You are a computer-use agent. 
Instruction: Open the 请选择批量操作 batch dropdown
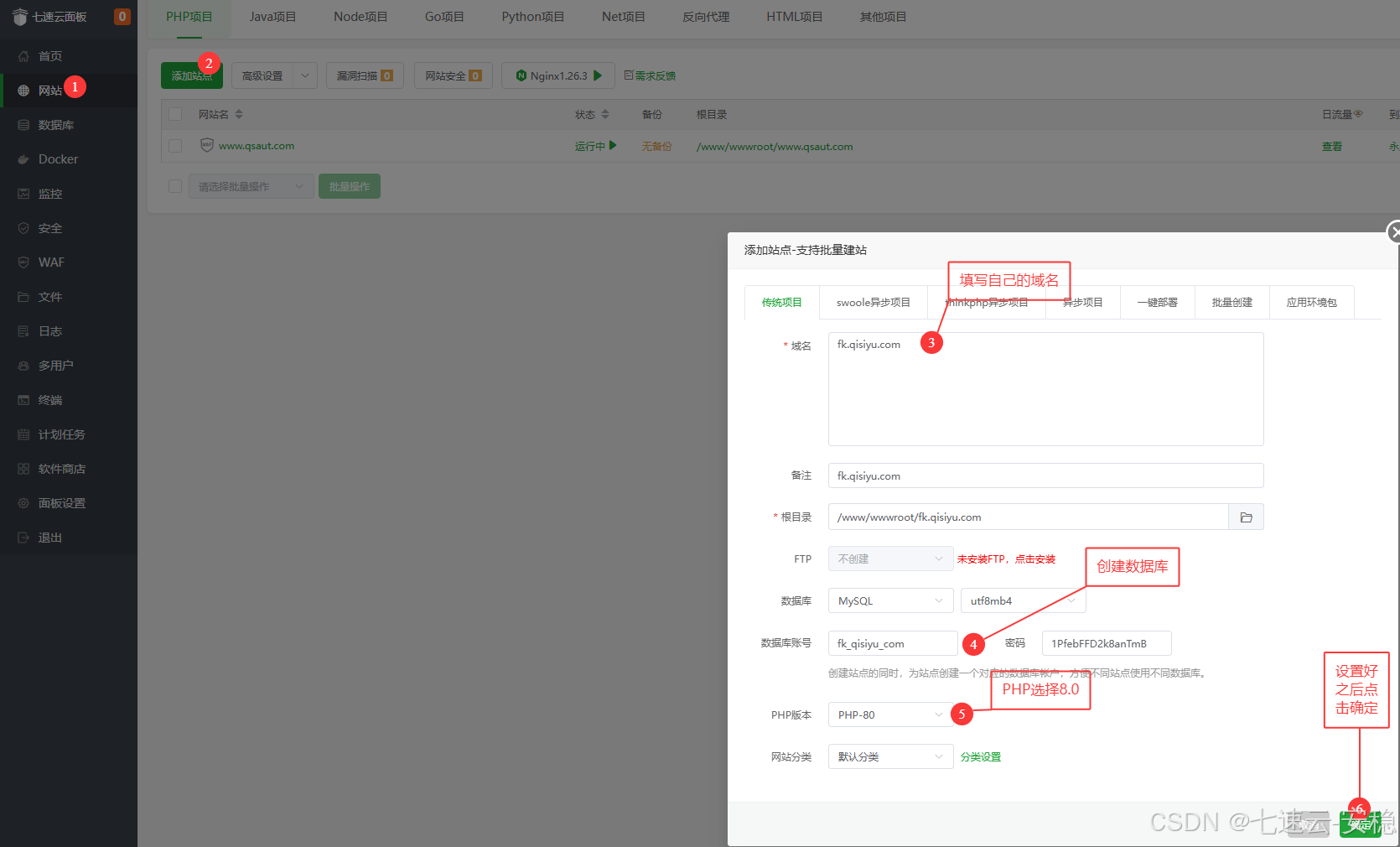coord(251,186)
